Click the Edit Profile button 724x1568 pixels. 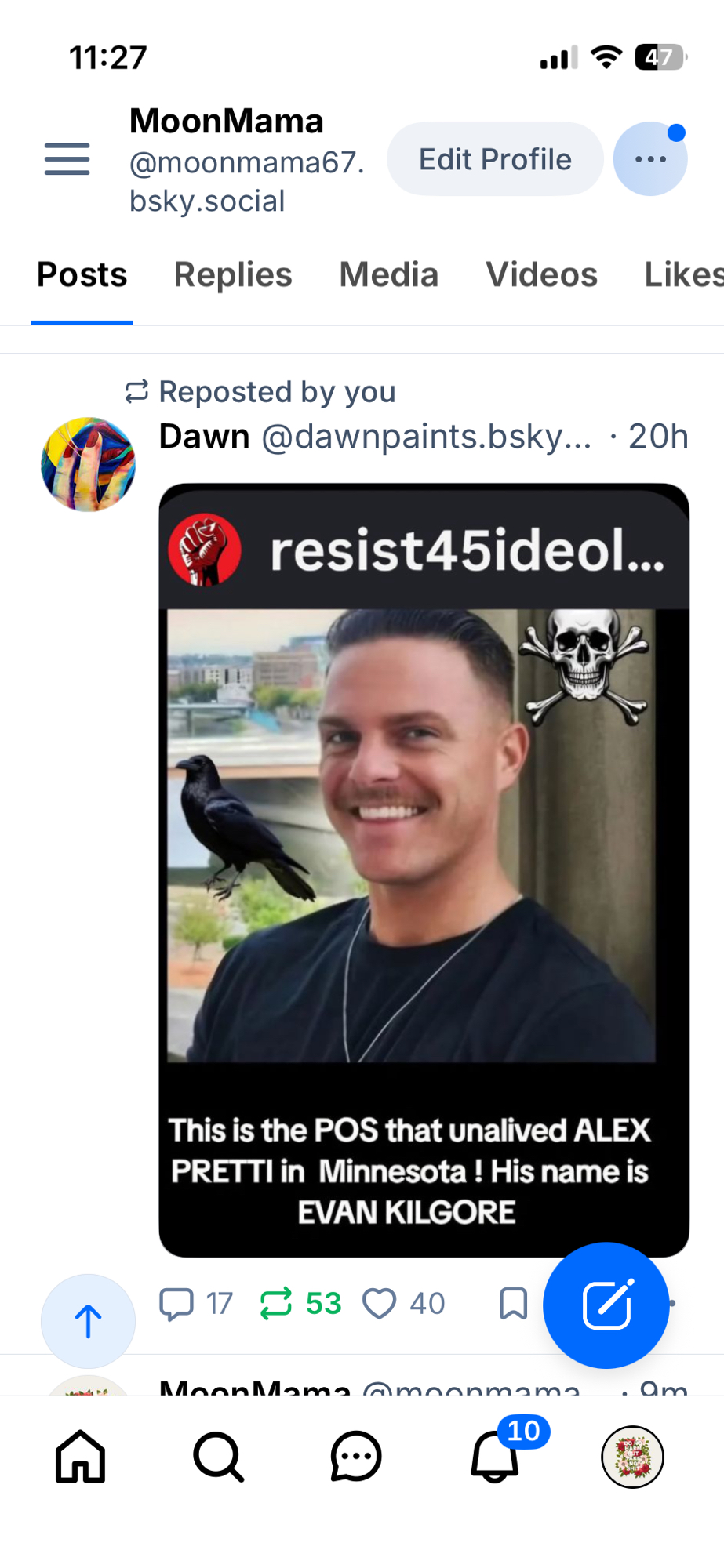(x=495, y=159)
